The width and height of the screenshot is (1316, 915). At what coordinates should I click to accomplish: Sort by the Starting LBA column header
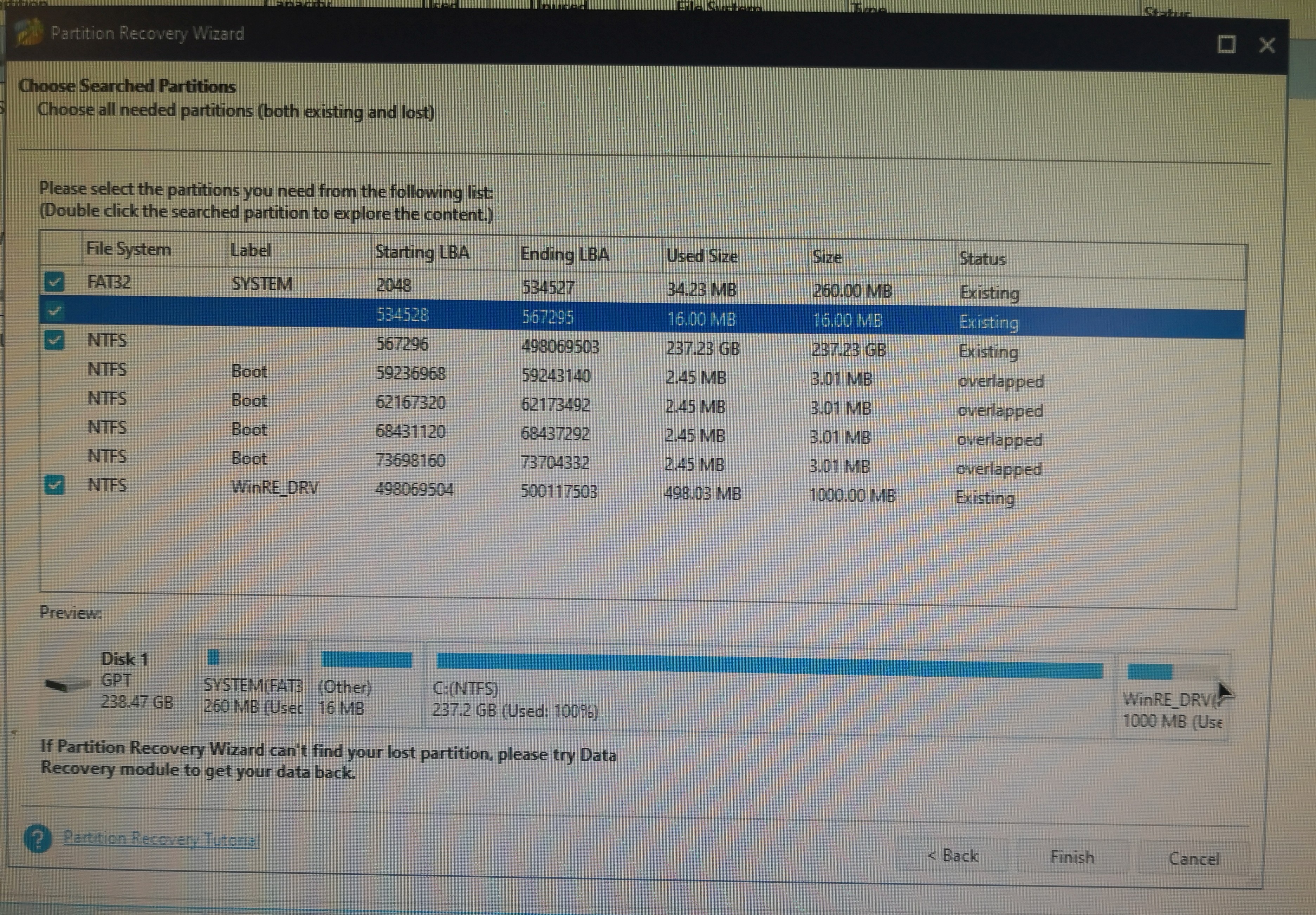422,252
